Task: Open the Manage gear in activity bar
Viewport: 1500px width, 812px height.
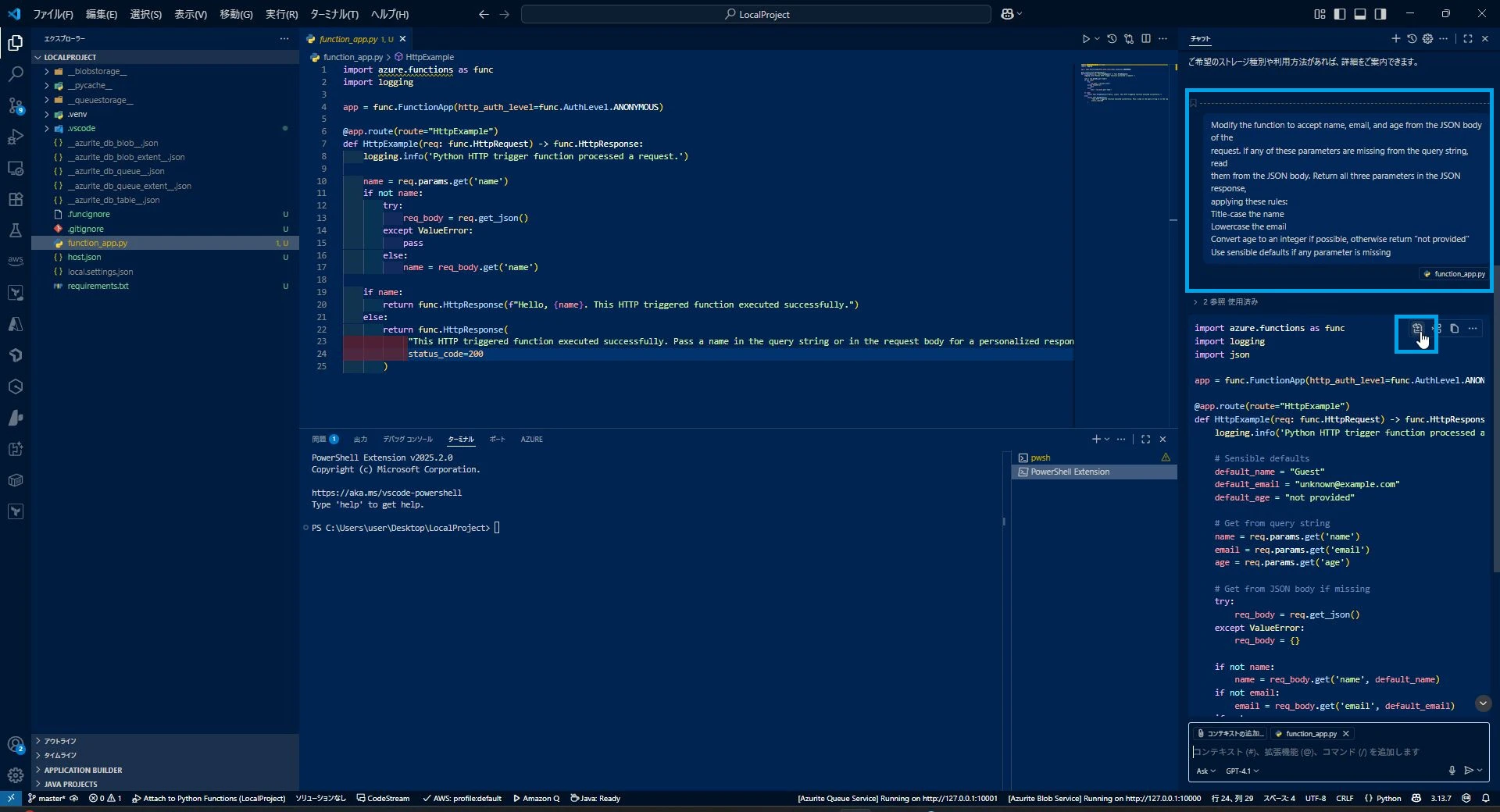Action: point(16,775)
